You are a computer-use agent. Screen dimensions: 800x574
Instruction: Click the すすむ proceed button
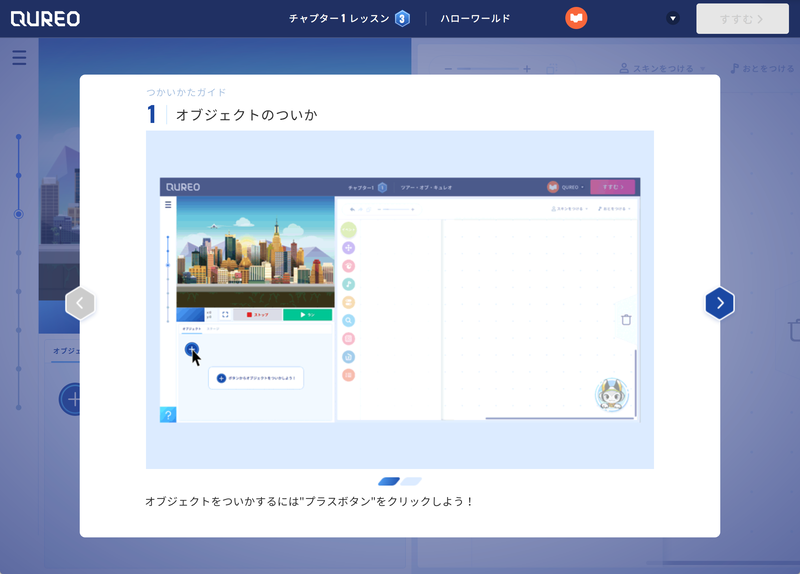click(742, 19)
